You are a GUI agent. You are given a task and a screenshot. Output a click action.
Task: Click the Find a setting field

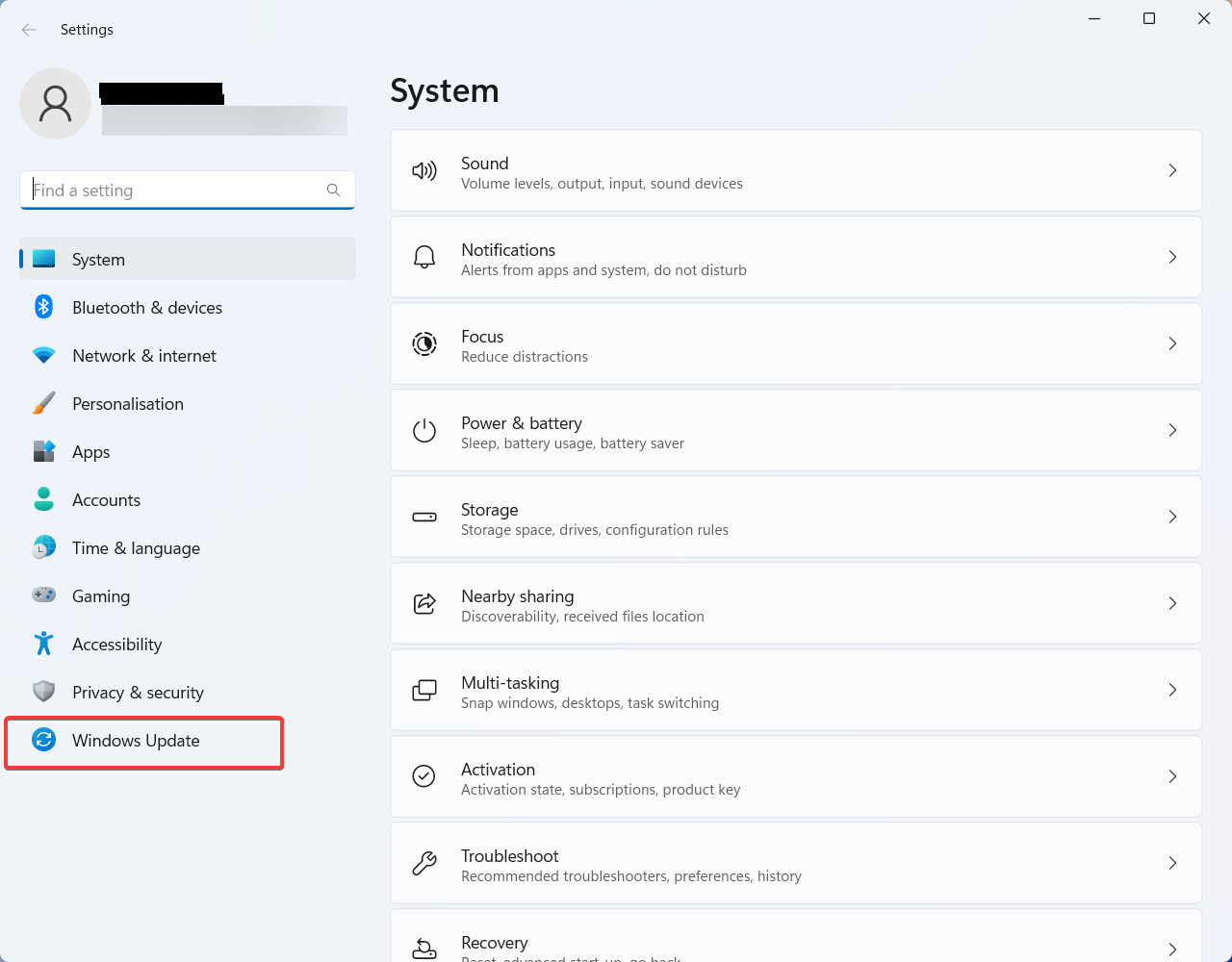tap(188, 190)
